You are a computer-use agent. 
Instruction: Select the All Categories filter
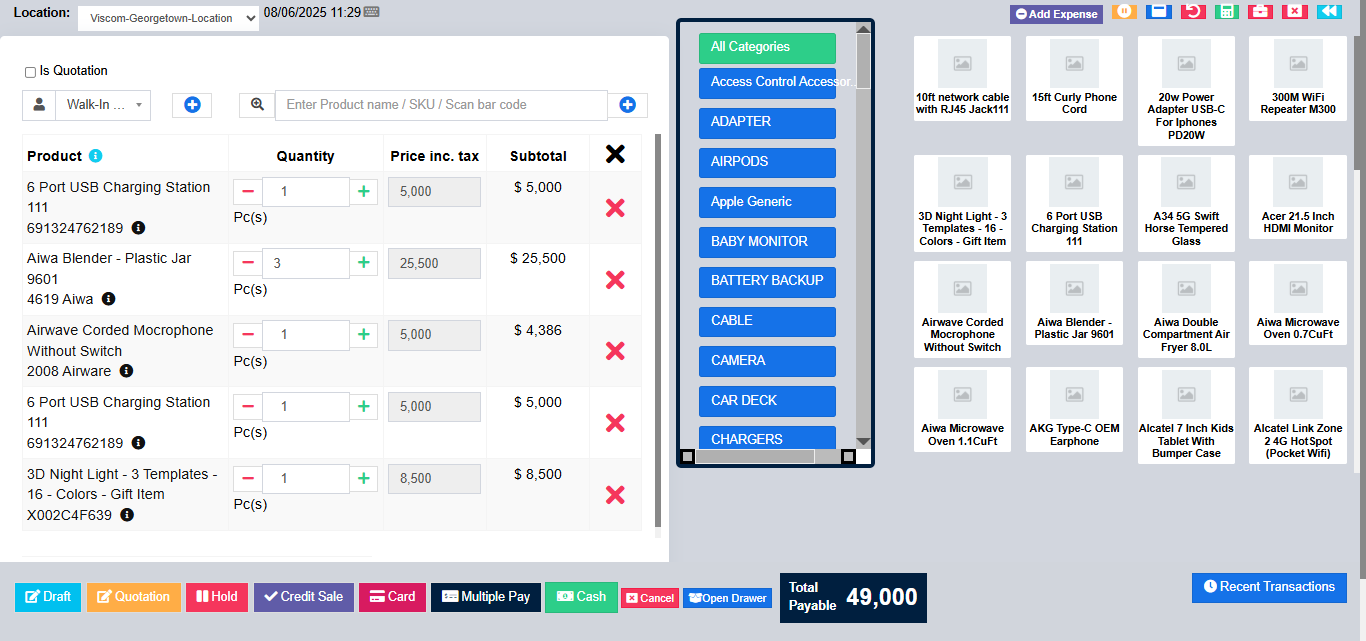pos(767,48)
